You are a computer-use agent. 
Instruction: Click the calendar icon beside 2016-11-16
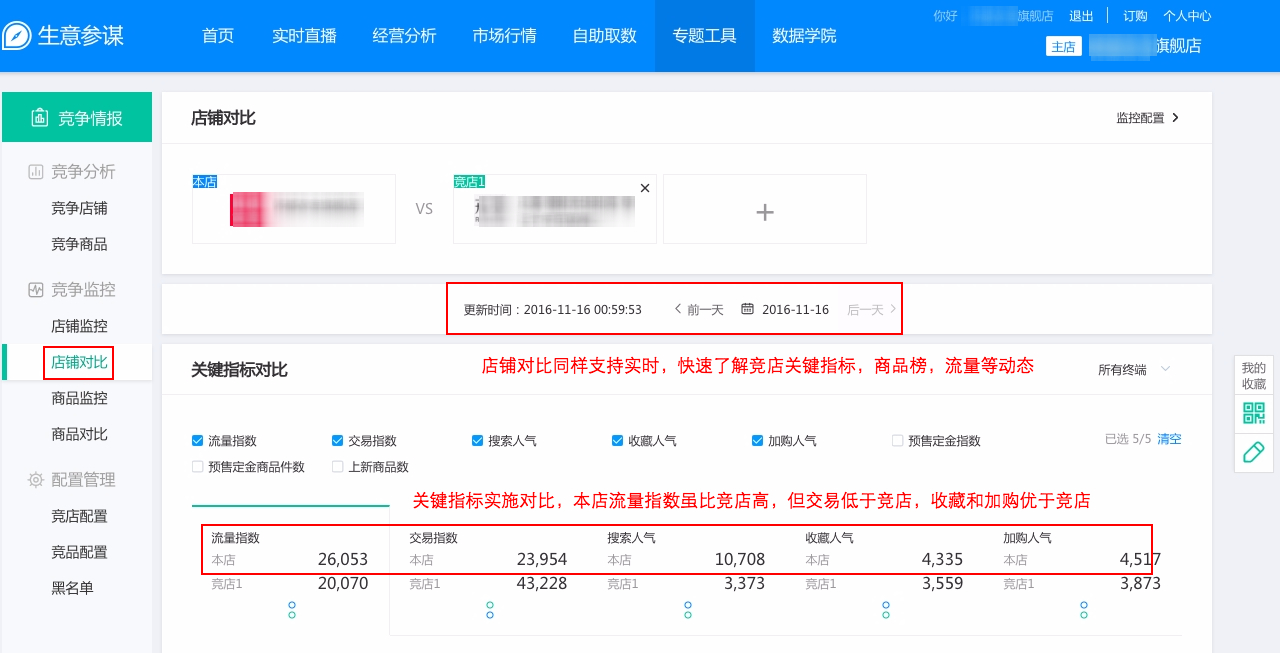(x=747, y=309)
